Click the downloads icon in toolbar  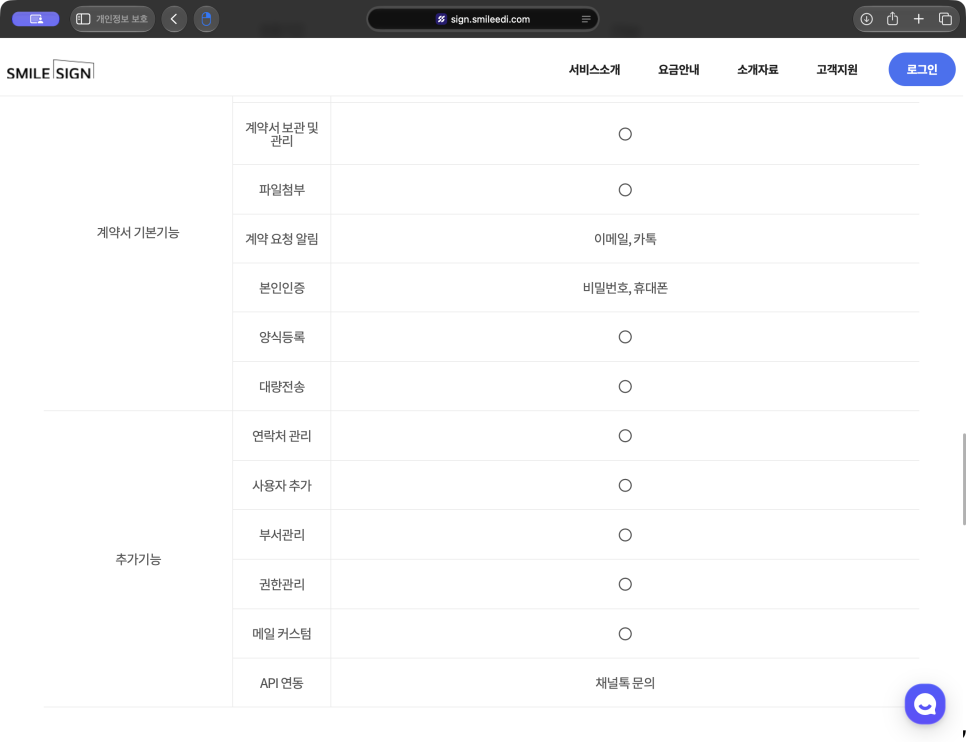(866, 19)
